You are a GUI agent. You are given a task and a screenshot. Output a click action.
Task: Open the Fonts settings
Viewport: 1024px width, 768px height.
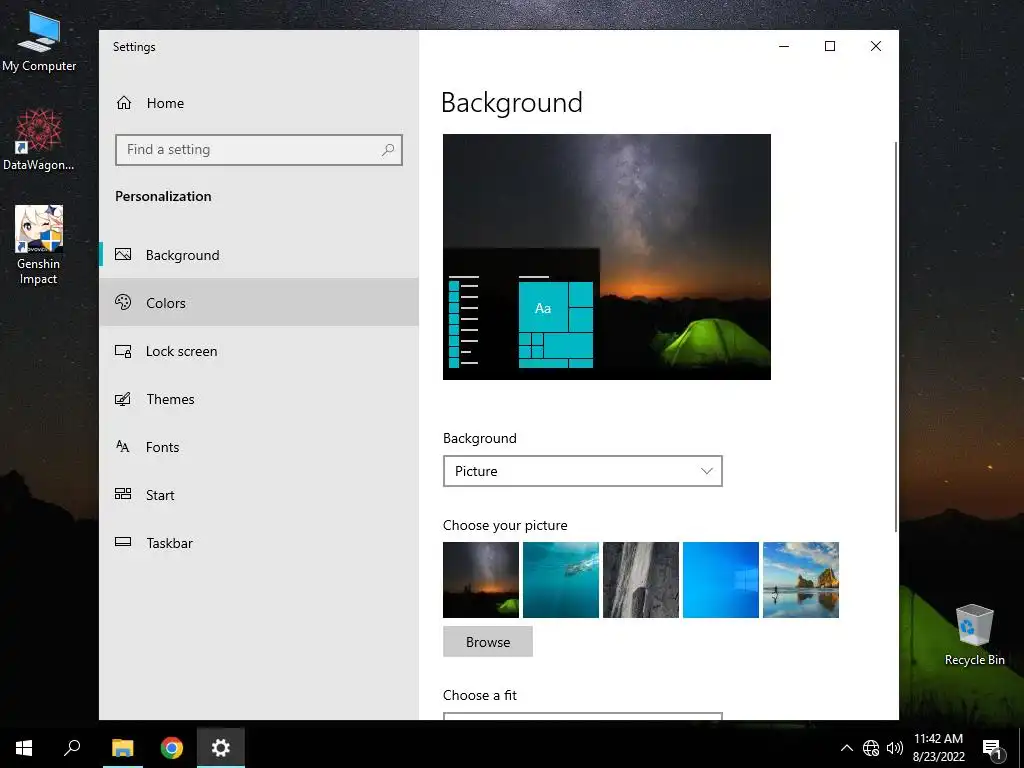tap(259, 447)
